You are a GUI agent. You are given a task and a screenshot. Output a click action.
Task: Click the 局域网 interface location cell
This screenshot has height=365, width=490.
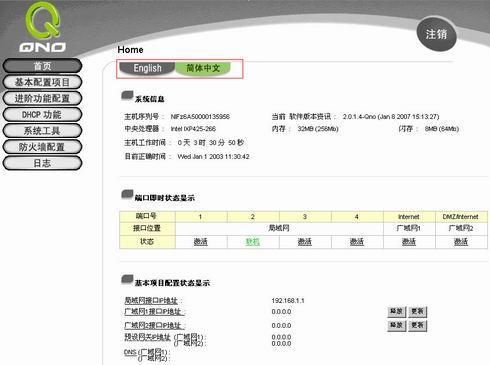click(x=279, y=228)
